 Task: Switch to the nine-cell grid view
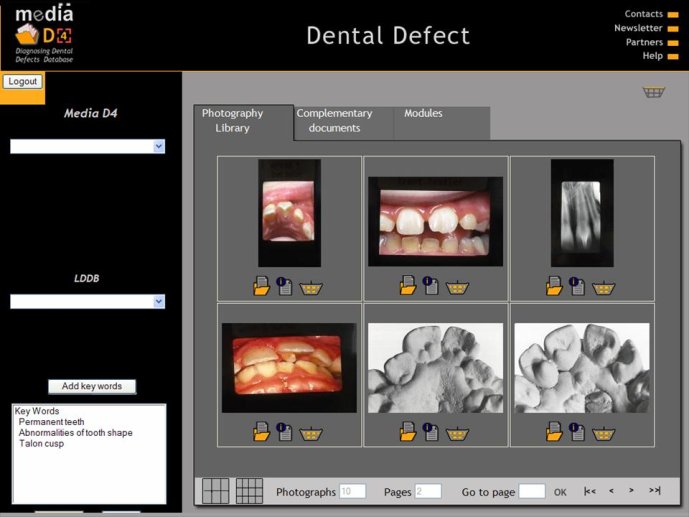(249, 491)
